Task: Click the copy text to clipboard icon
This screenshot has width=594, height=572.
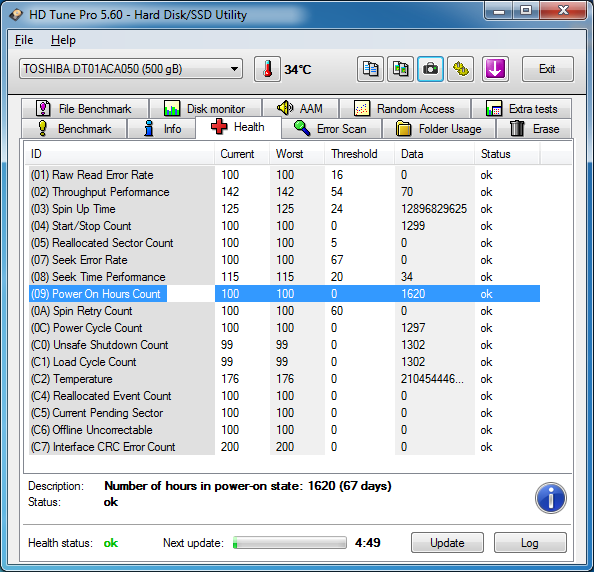Action: [370, 69]
